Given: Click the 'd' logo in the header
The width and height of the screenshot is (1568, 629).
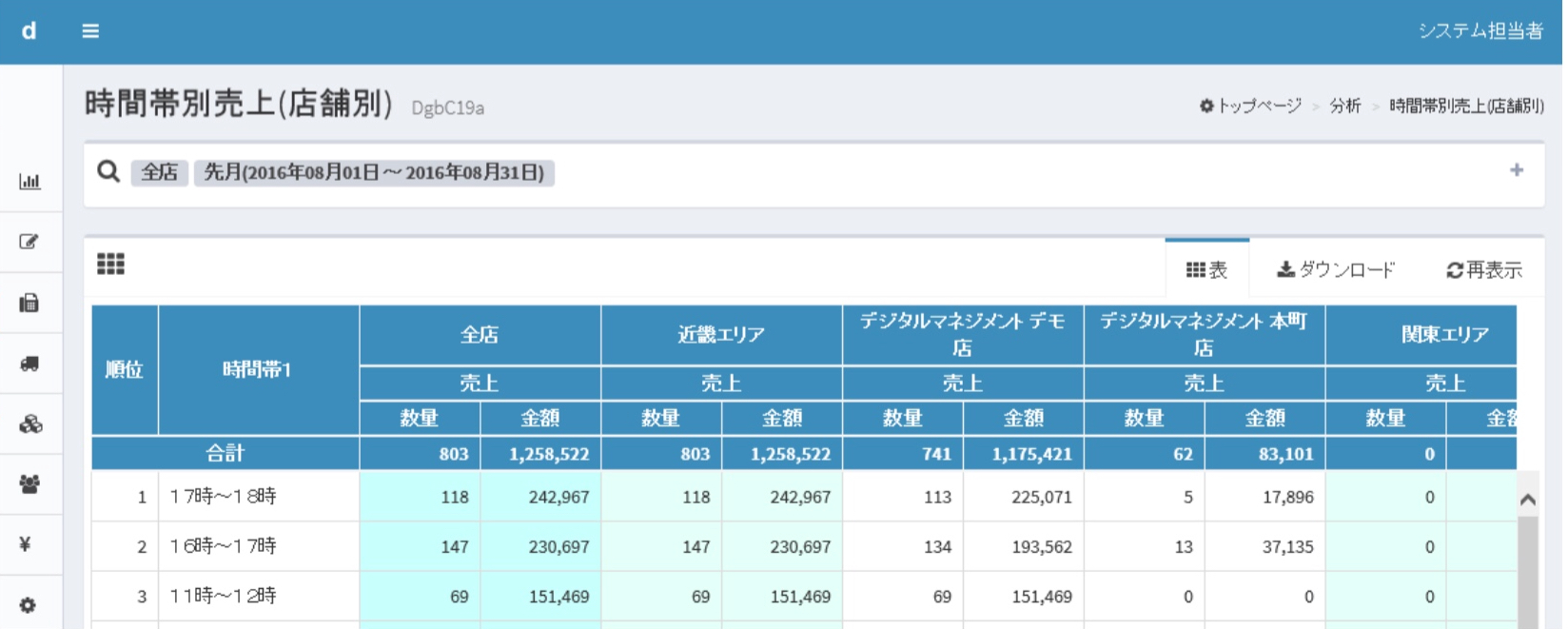Looking at the screenshot, I should [29, 31].
